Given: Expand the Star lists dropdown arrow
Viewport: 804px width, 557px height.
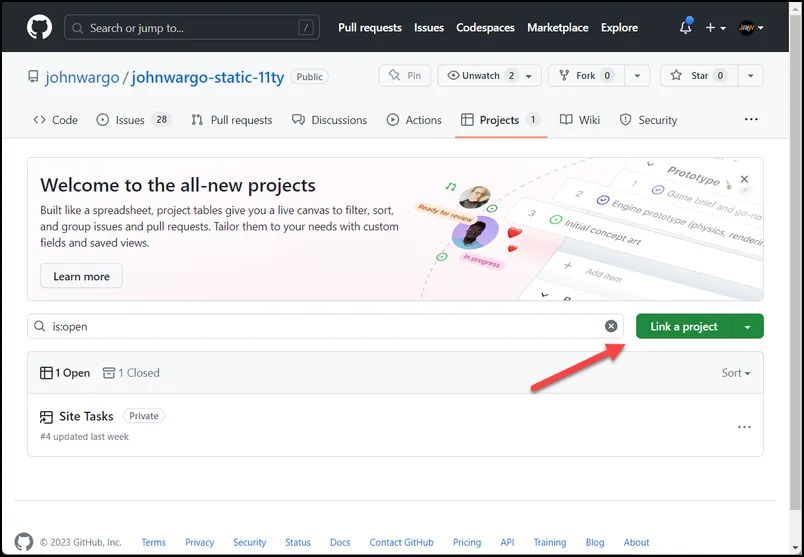Looking at the screenshot, I should (751, 76).
